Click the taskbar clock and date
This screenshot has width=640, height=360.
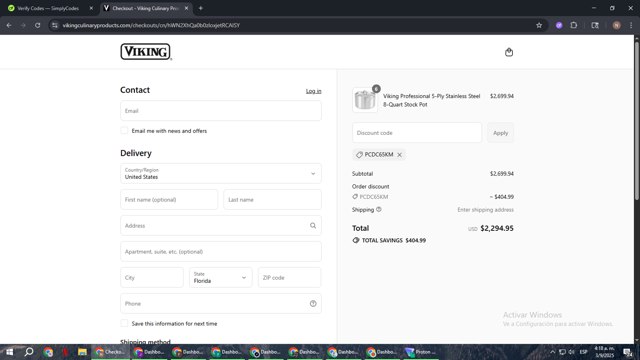pyautogui.click(x=604, y=352)
